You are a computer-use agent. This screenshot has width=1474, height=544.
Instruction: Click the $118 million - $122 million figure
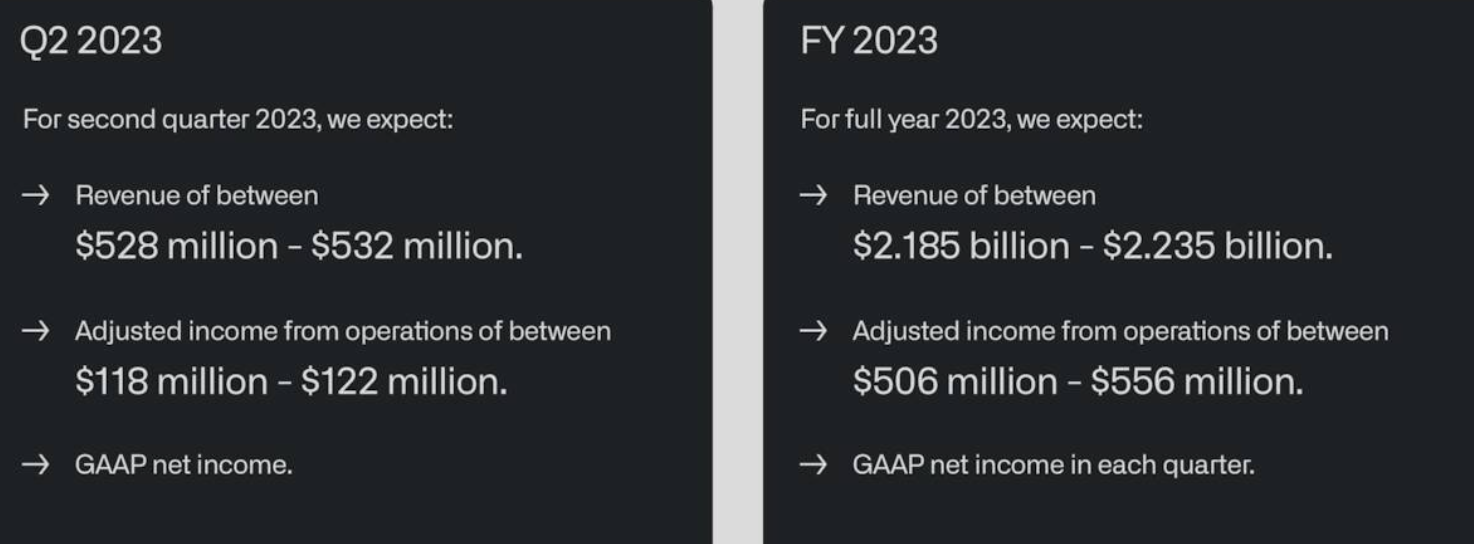click(x=291, y=381)
